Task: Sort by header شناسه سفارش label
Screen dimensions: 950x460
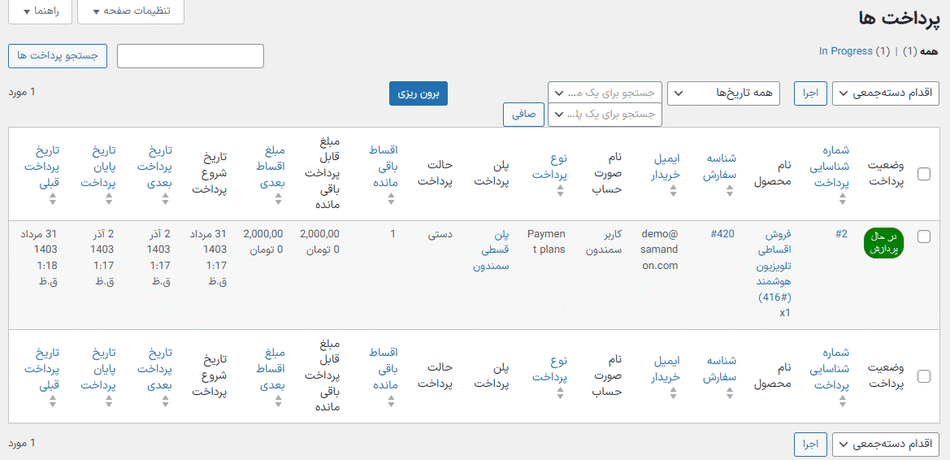Action: point(719,167)
